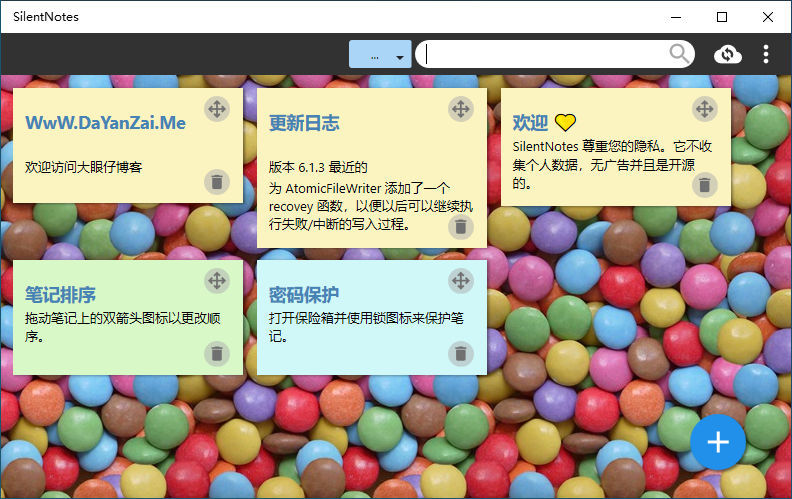Synchronize notes with the cloud icon
Screen dimensions: 792x499
tap(727, 54)
